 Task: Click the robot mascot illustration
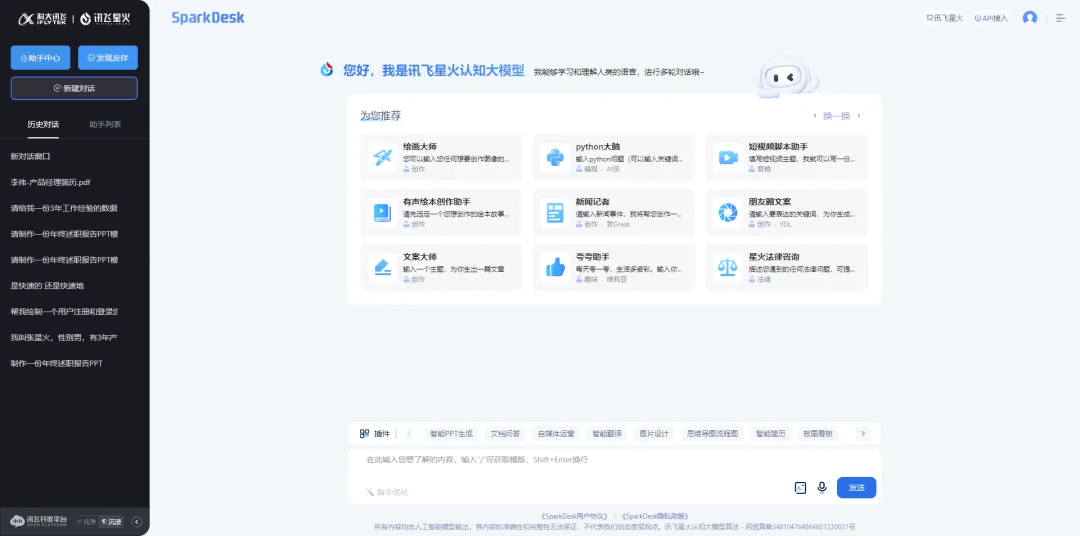point(787,76)
